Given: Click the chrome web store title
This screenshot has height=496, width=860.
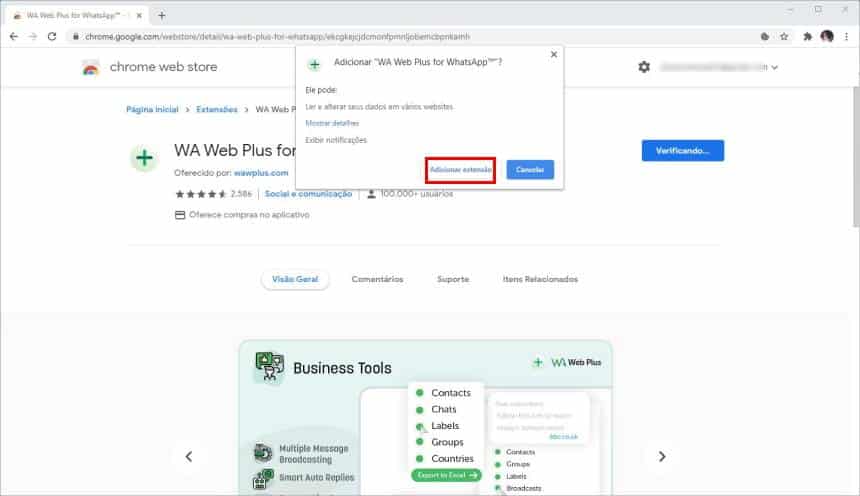Looking at the screenshot, I should coord(163,67).
